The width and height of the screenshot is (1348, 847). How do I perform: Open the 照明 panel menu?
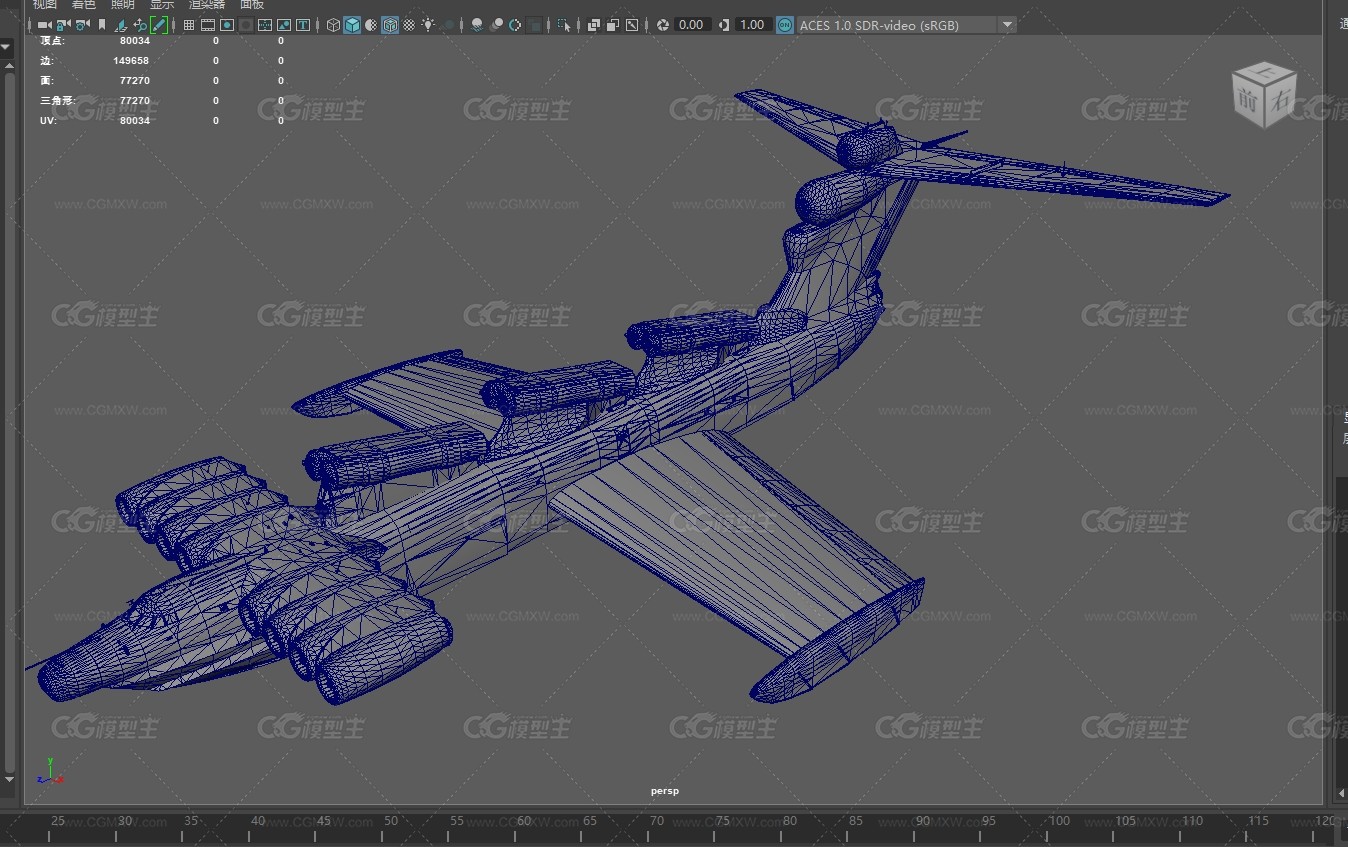click(x=123, y=4)
